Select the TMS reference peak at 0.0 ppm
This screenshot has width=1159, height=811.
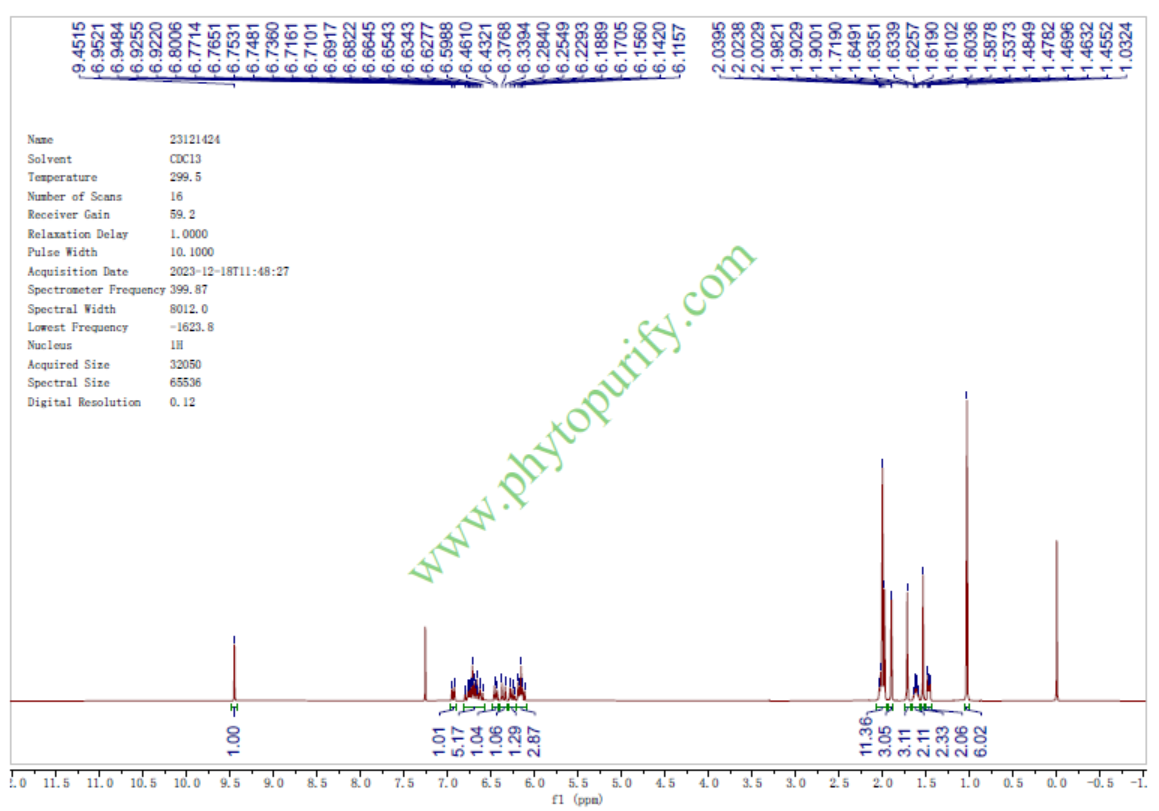(1056, 620)
